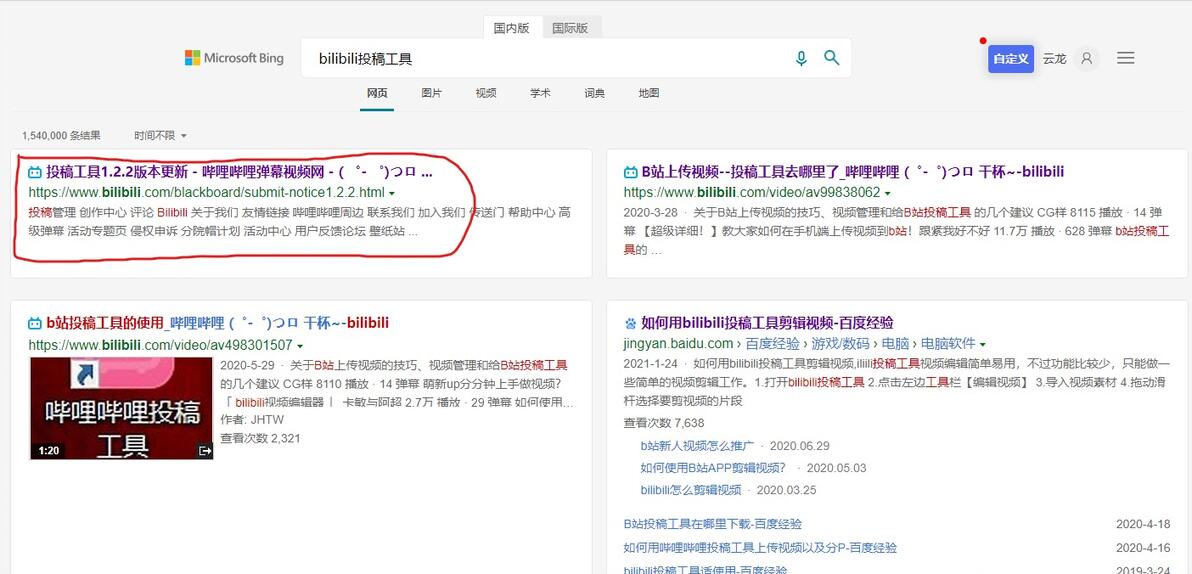Image resolution: width=1192 pixels, height=574 pixels.
Task: Select the 视频 results tab
Action: tap(486, 94)
